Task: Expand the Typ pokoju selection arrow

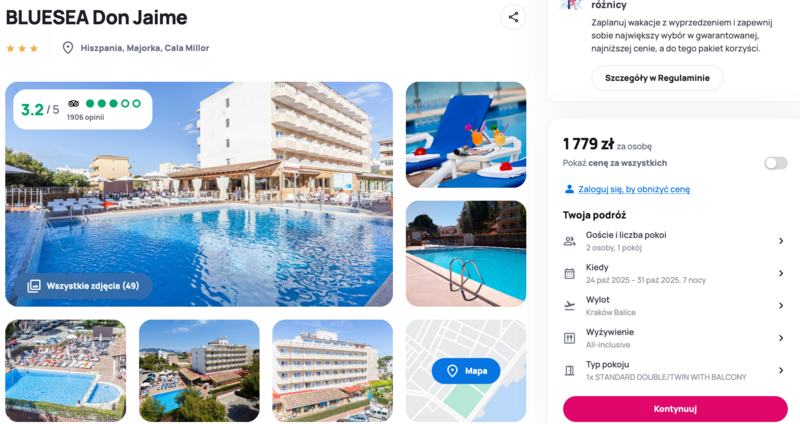Action: 781,370
